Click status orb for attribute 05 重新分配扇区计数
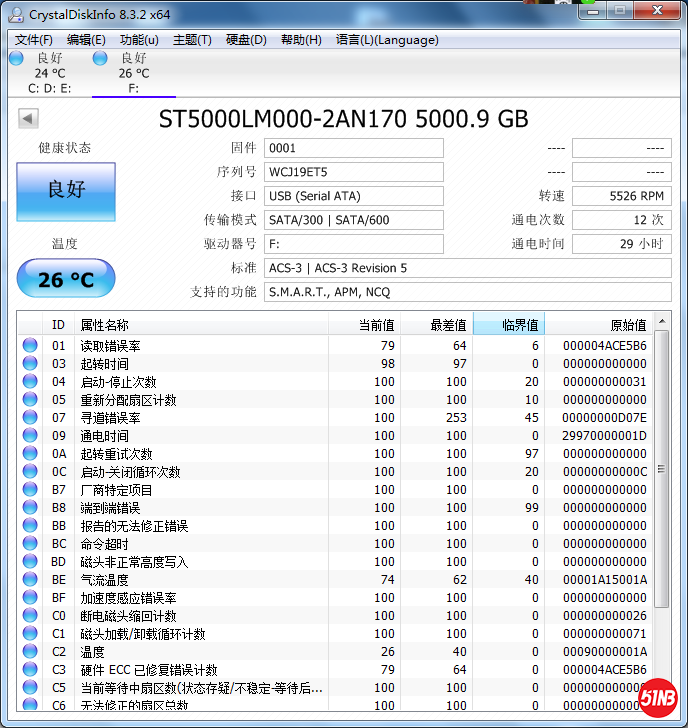The width and height of the screenshot is (688, 728). [30, 400]
